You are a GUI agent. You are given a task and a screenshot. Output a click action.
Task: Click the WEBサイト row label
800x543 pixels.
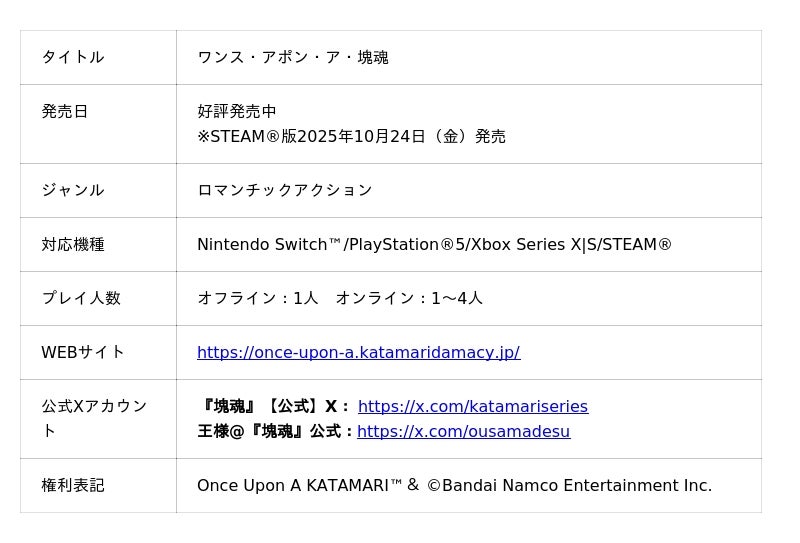83,352
